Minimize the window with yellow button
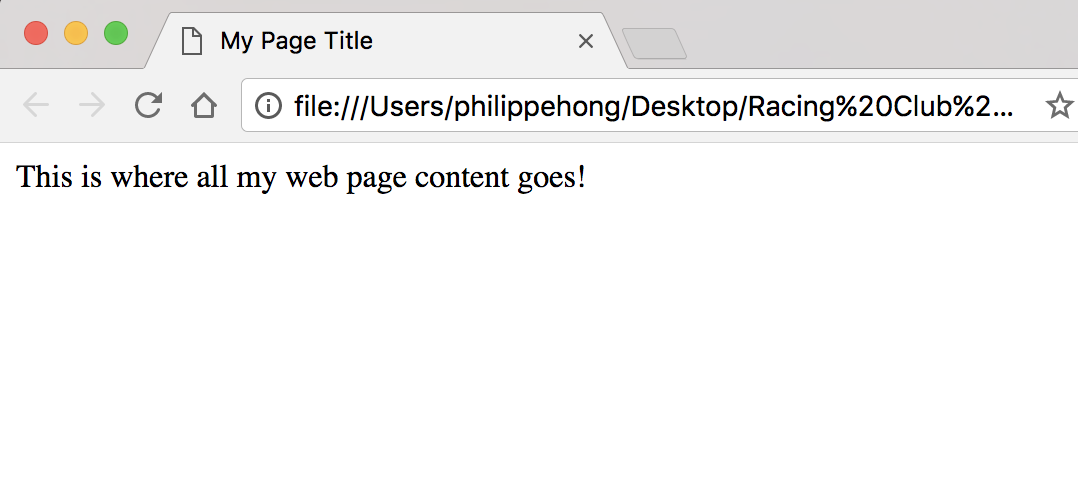 (x=76, y=33)
